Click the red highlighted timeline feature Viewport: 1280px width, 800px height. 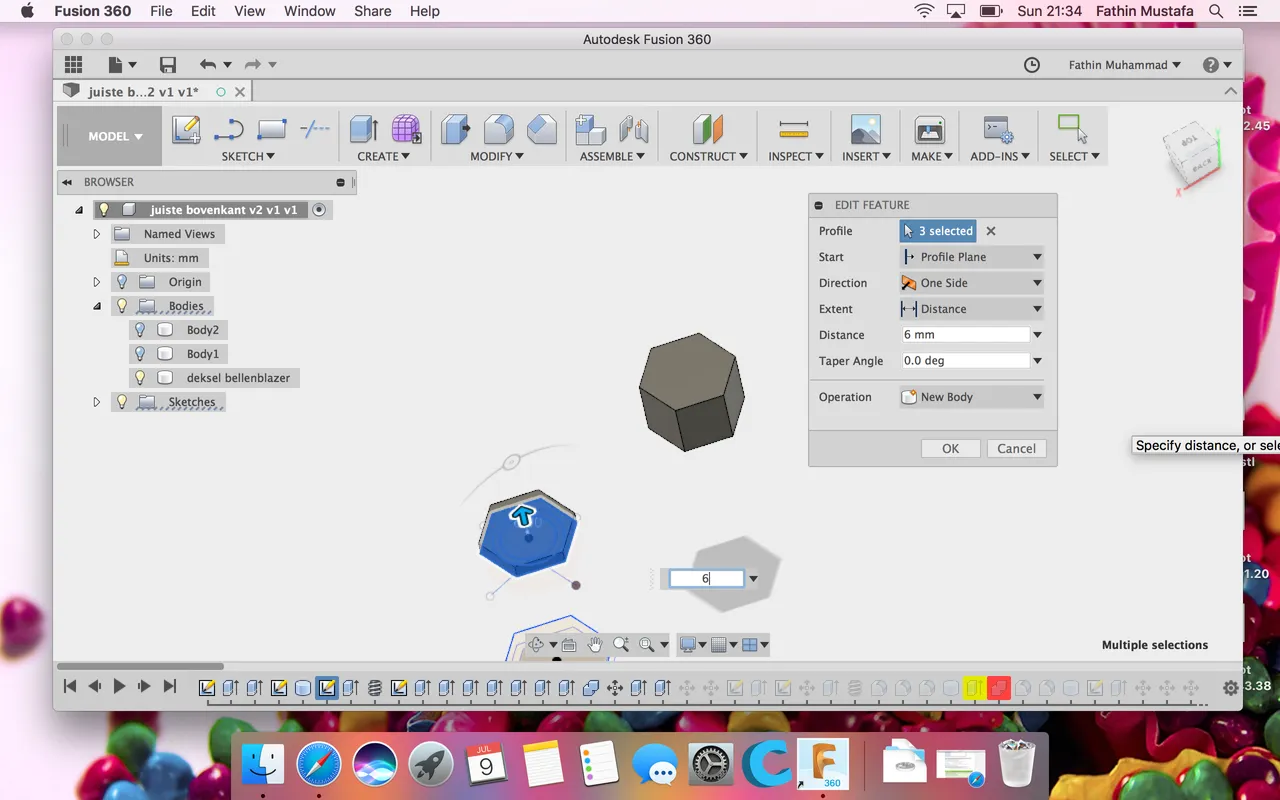click(998, 688)
